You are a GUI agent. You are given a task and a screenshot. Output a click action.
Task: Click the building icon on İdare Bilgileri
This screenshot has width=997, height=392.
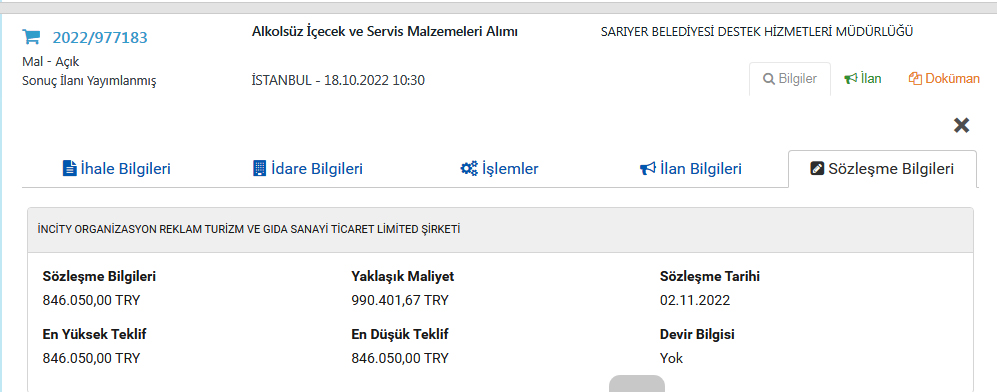coord(259,169)
